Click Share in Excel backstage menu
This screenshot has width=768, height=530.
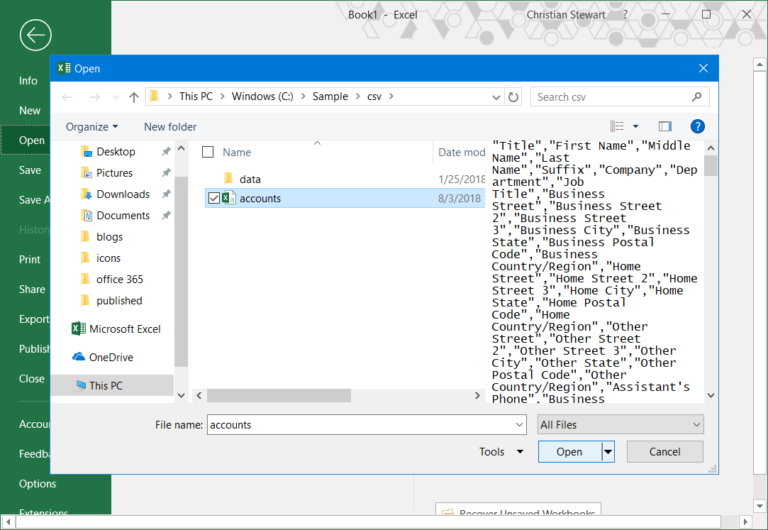coord(32,289)
